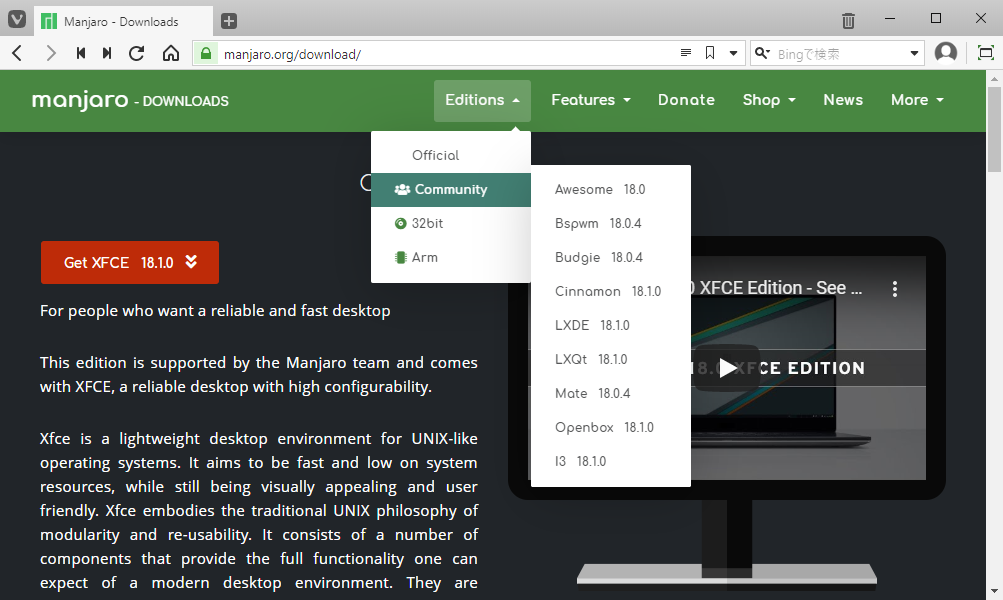Choose Budgie 18.0.4 edition
The height and width of the screenshot is (600, 1003).
pos(611,257)
